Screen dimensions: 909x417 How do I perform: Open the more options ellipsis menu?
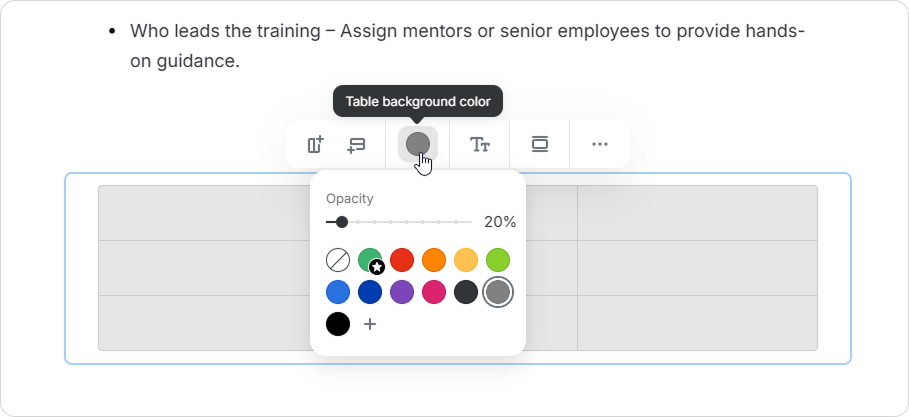pos(599,145)
